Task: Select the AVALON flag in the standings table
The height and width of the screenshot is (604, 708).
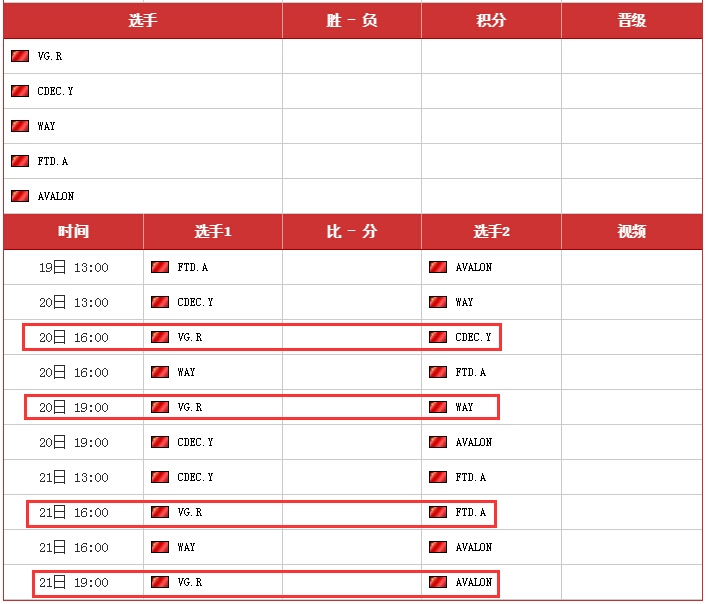Action: point(19,196)
